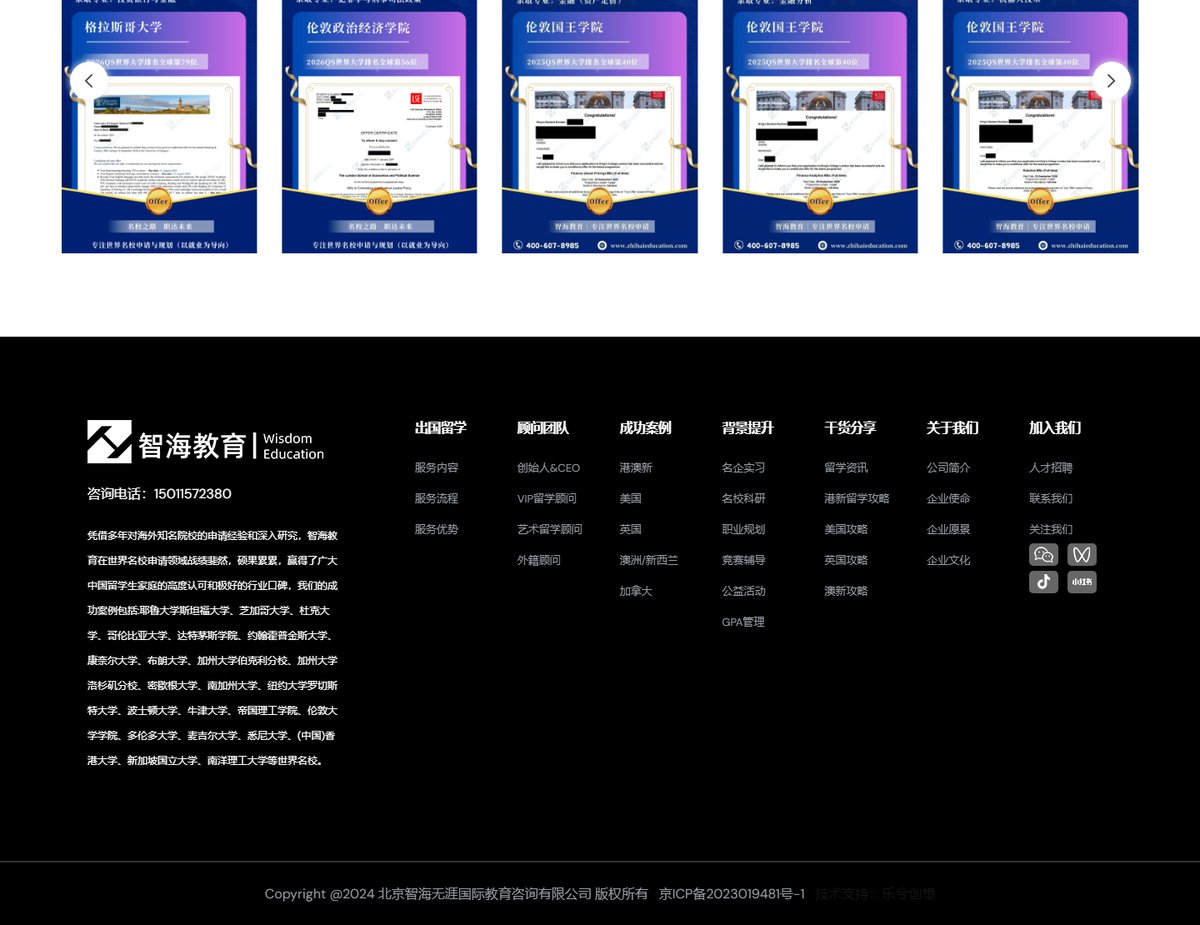
Task: Click the 京ICP备2023019481号-1 record link
Action: (x=732, y=894)
